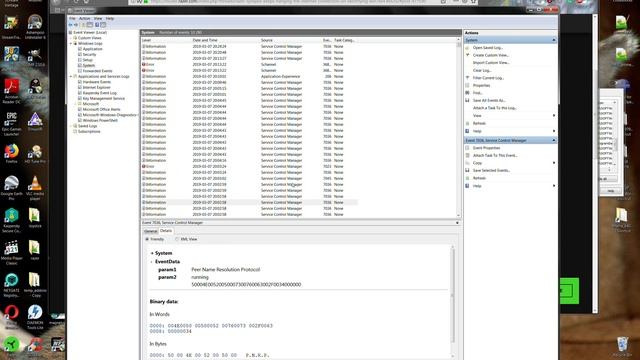Select Forwarded Events in tree

coord(97,71)
